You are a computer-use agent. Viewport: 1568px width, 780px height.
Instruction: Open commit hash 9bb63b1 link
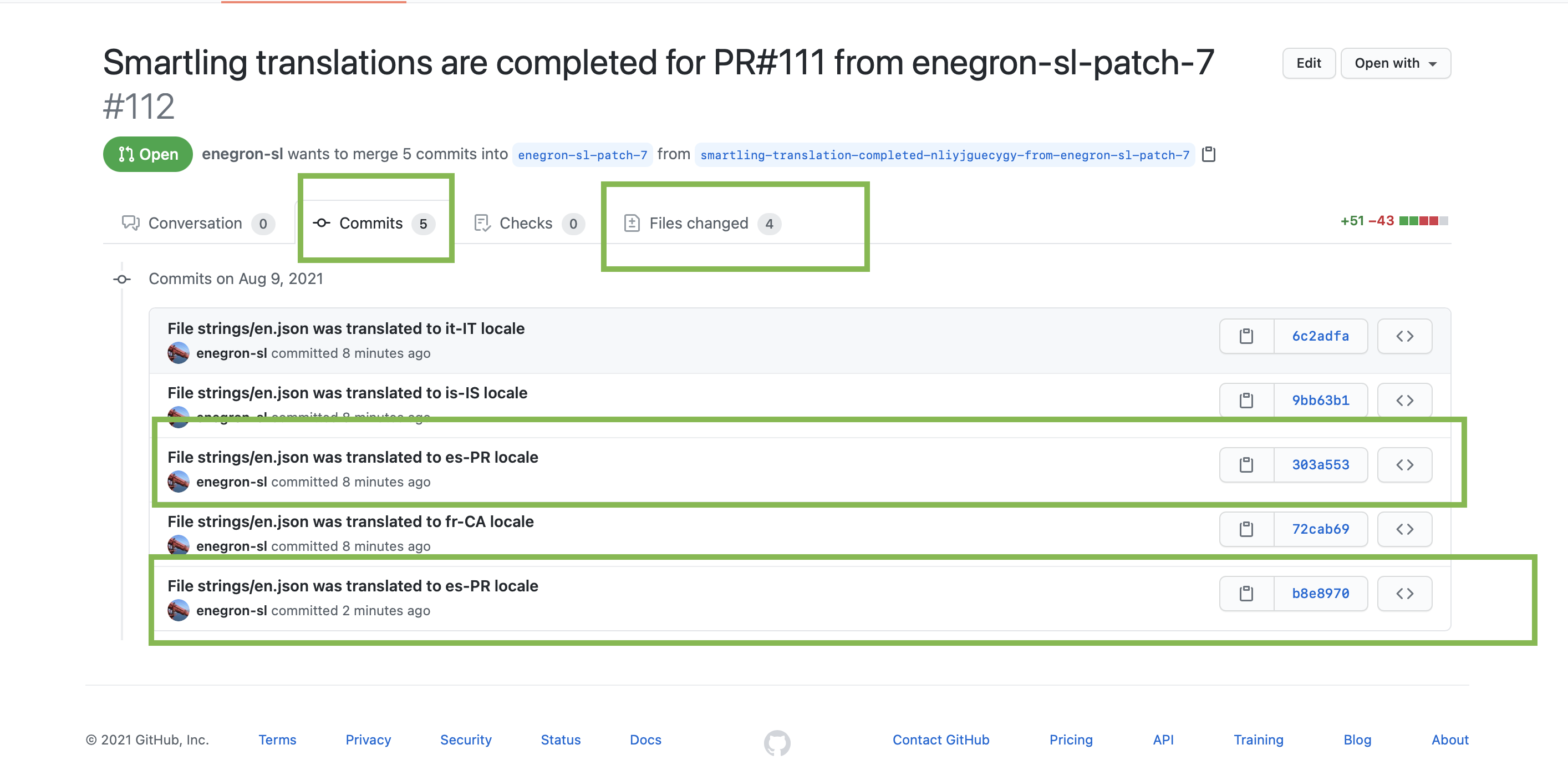coord(1320,401)
